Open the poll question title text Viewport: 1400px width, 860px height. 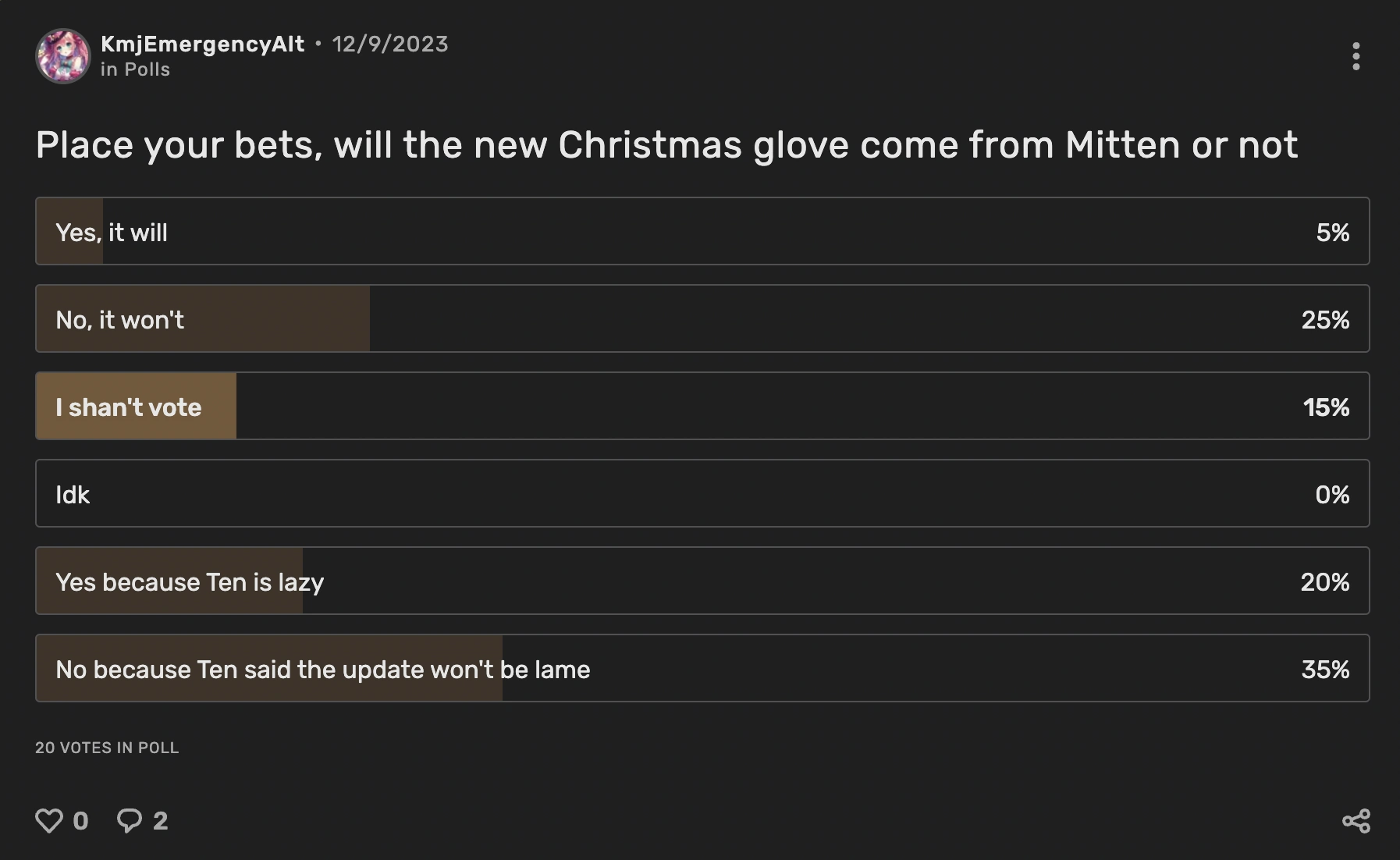coord(666,145)
